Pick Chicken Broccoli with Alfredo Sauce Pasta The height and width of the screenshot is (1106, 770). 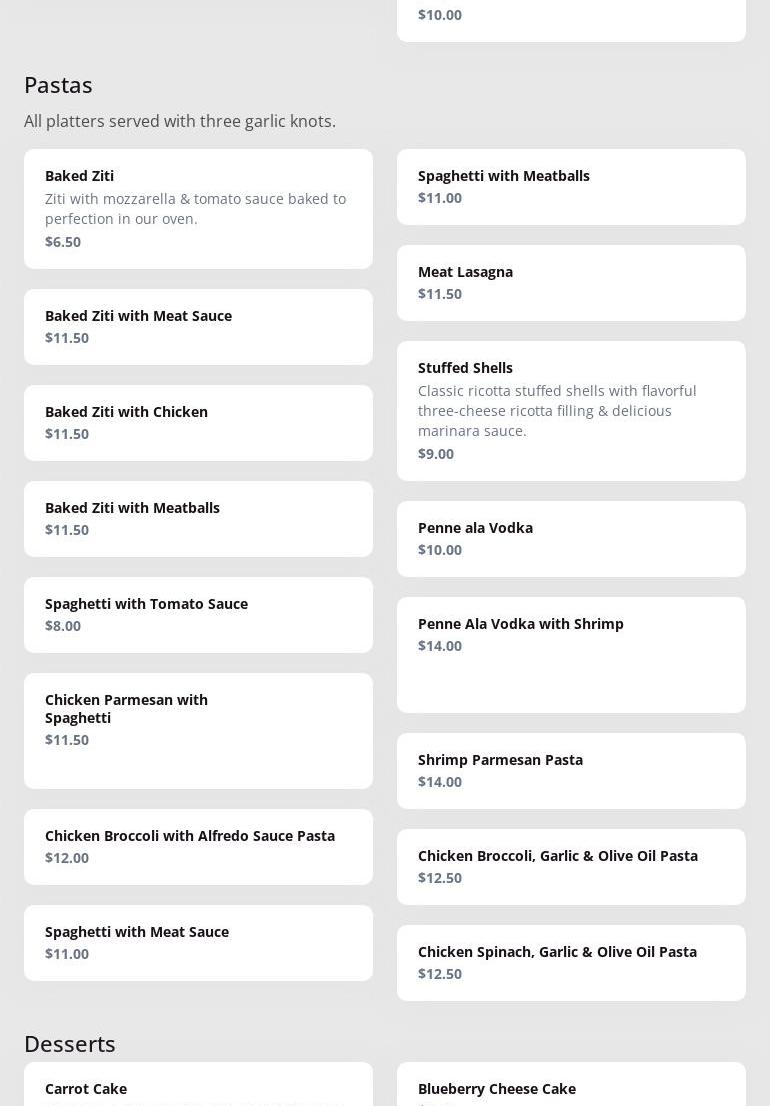point(198,846)
